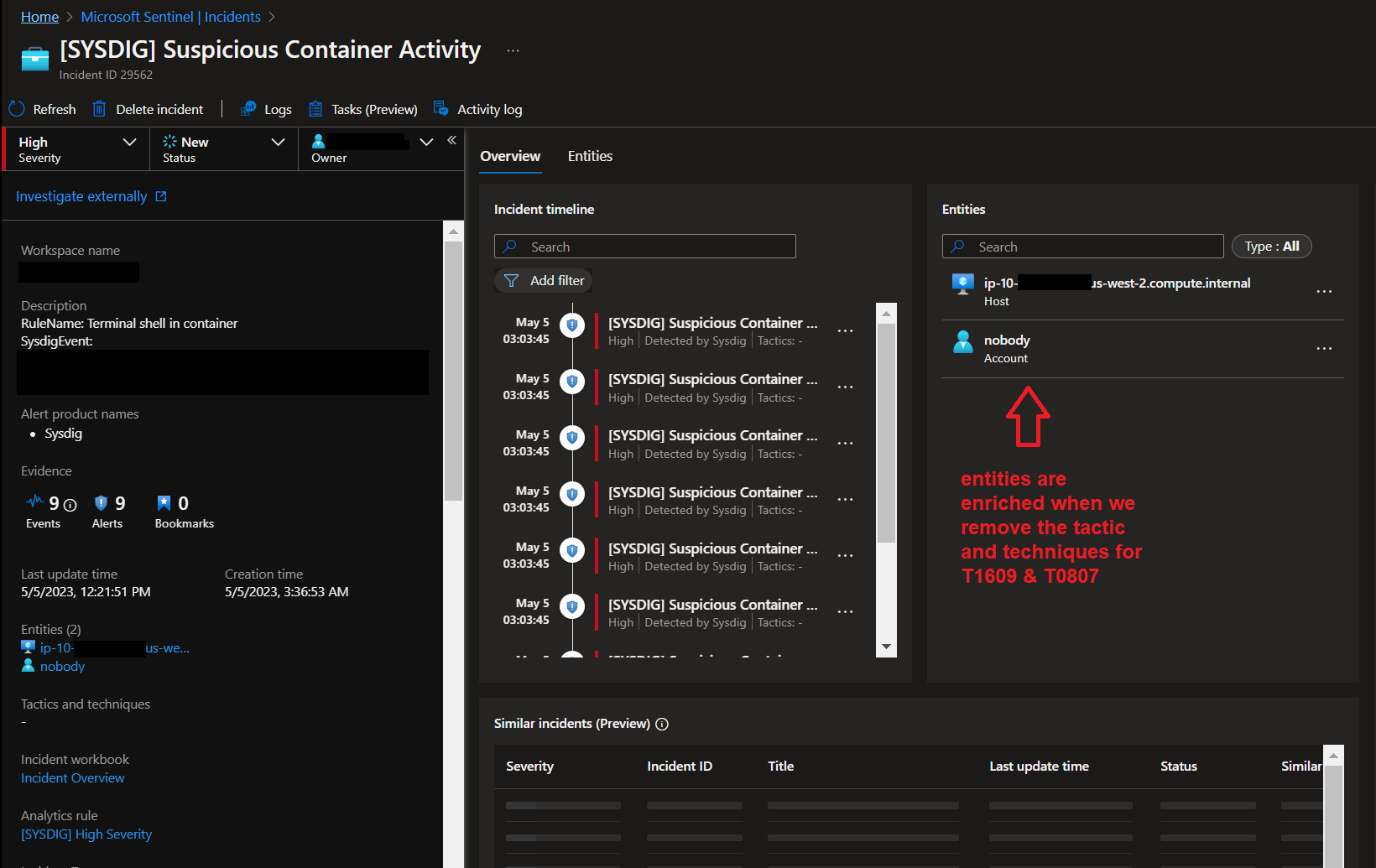1376x868 pixels.
Task: Open Microsoft Sentinel Incidents breadcrumb
Action: (170, 16)
